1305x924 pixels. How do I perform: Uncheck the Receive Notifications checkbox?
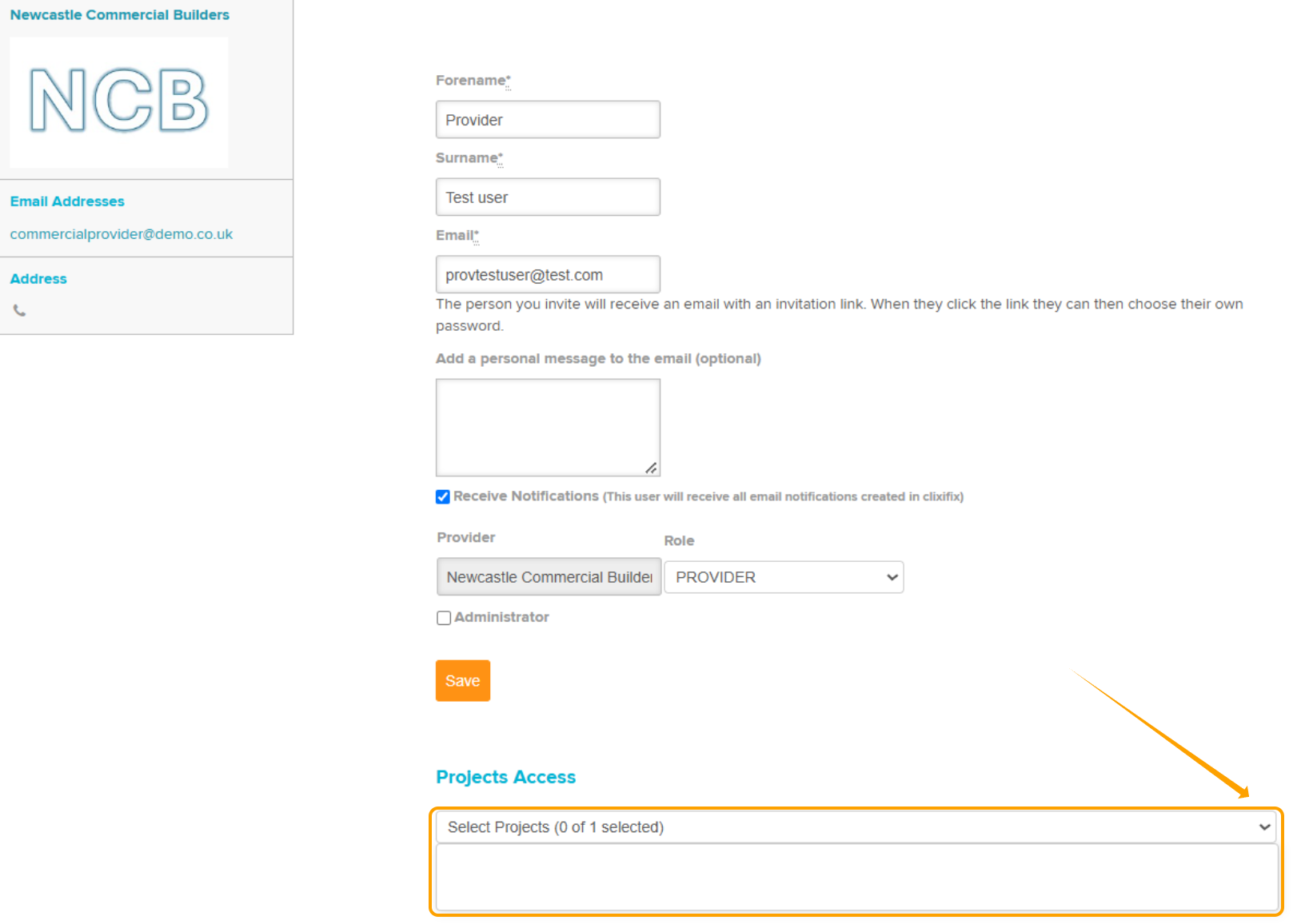[443, 497]
